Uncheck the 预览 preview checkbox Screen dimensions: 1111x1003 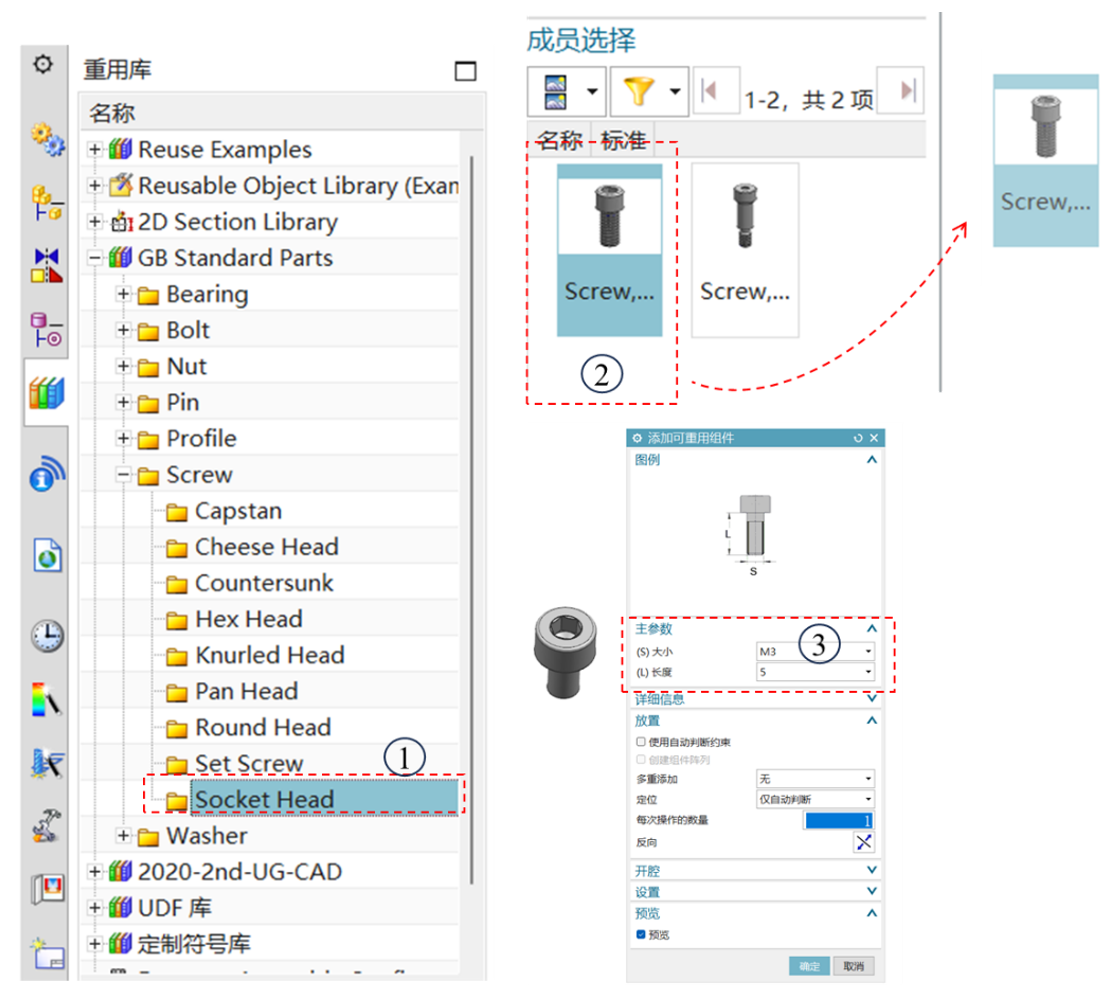[x=640, y=935]
